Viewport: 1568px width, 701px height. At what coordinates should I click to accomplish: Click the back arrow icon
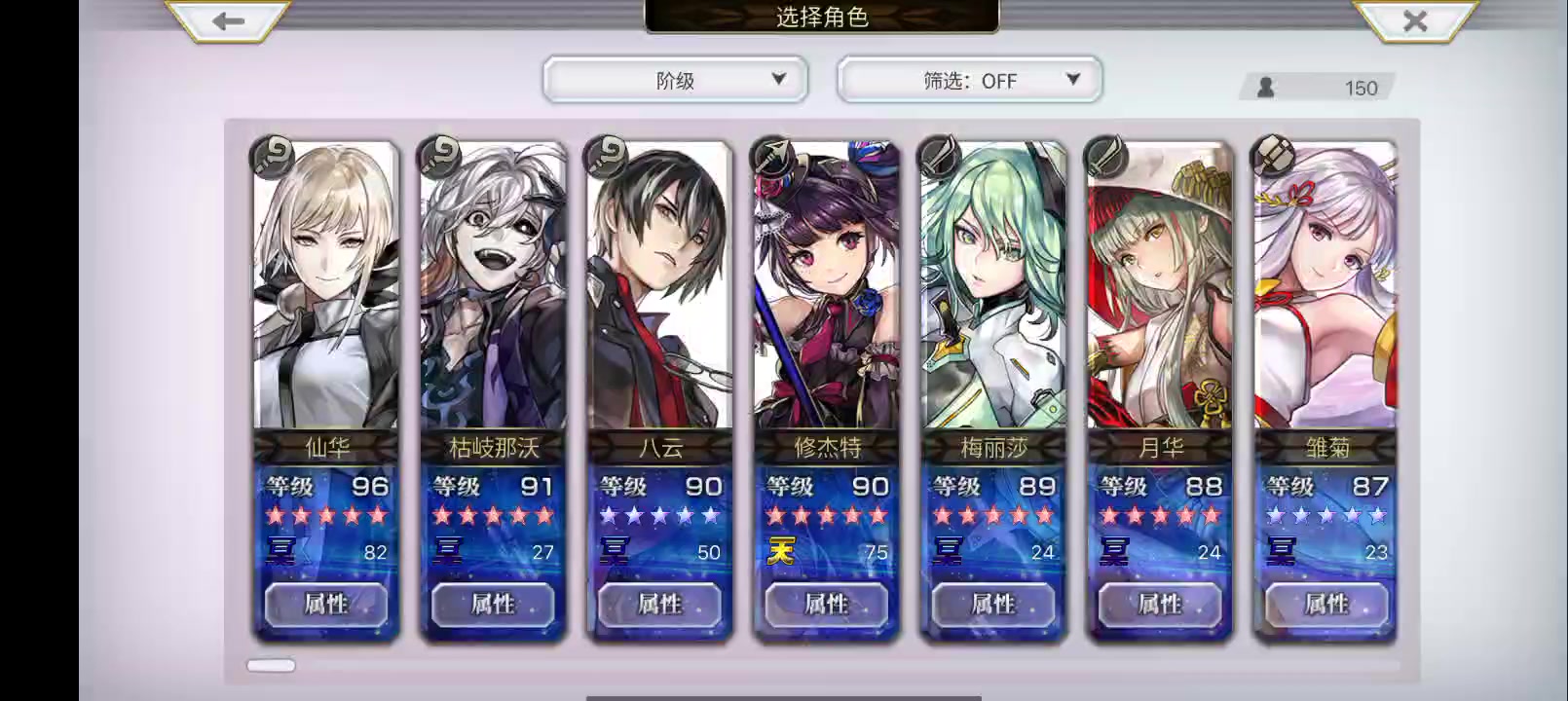click(228, 20)
